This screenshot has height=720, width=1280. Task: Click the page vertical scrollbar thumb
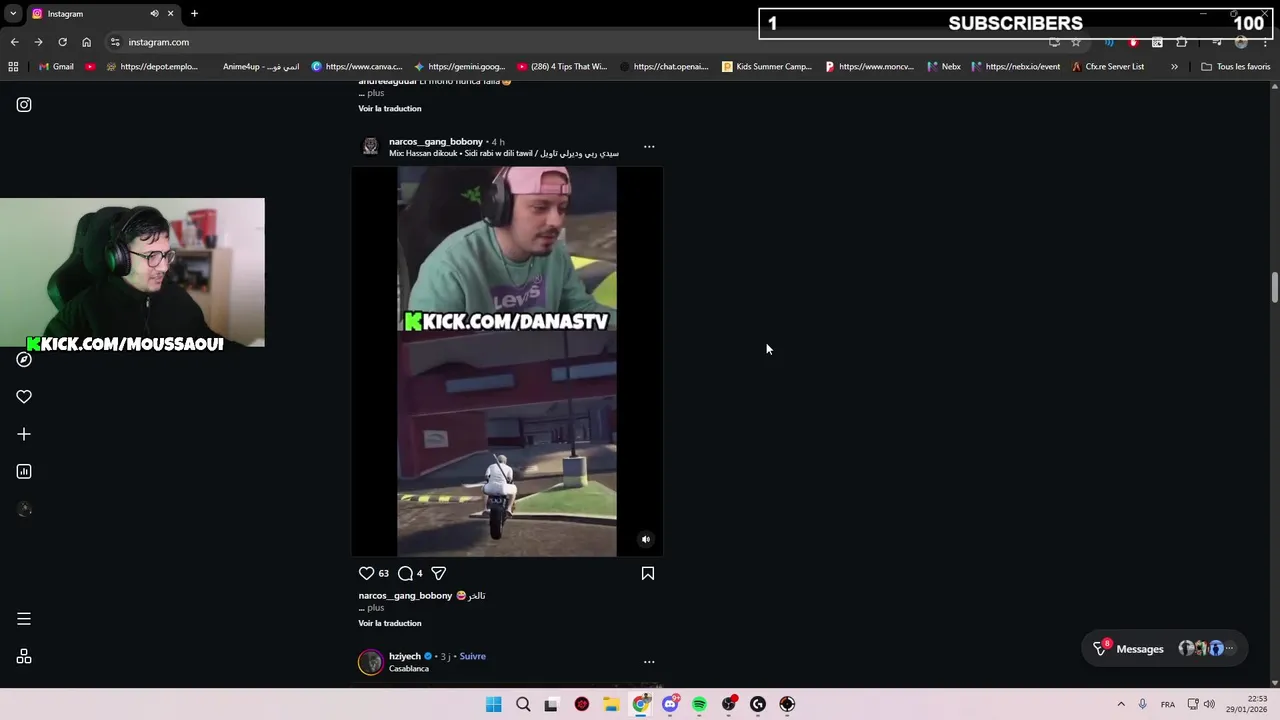coord(1275,287)
